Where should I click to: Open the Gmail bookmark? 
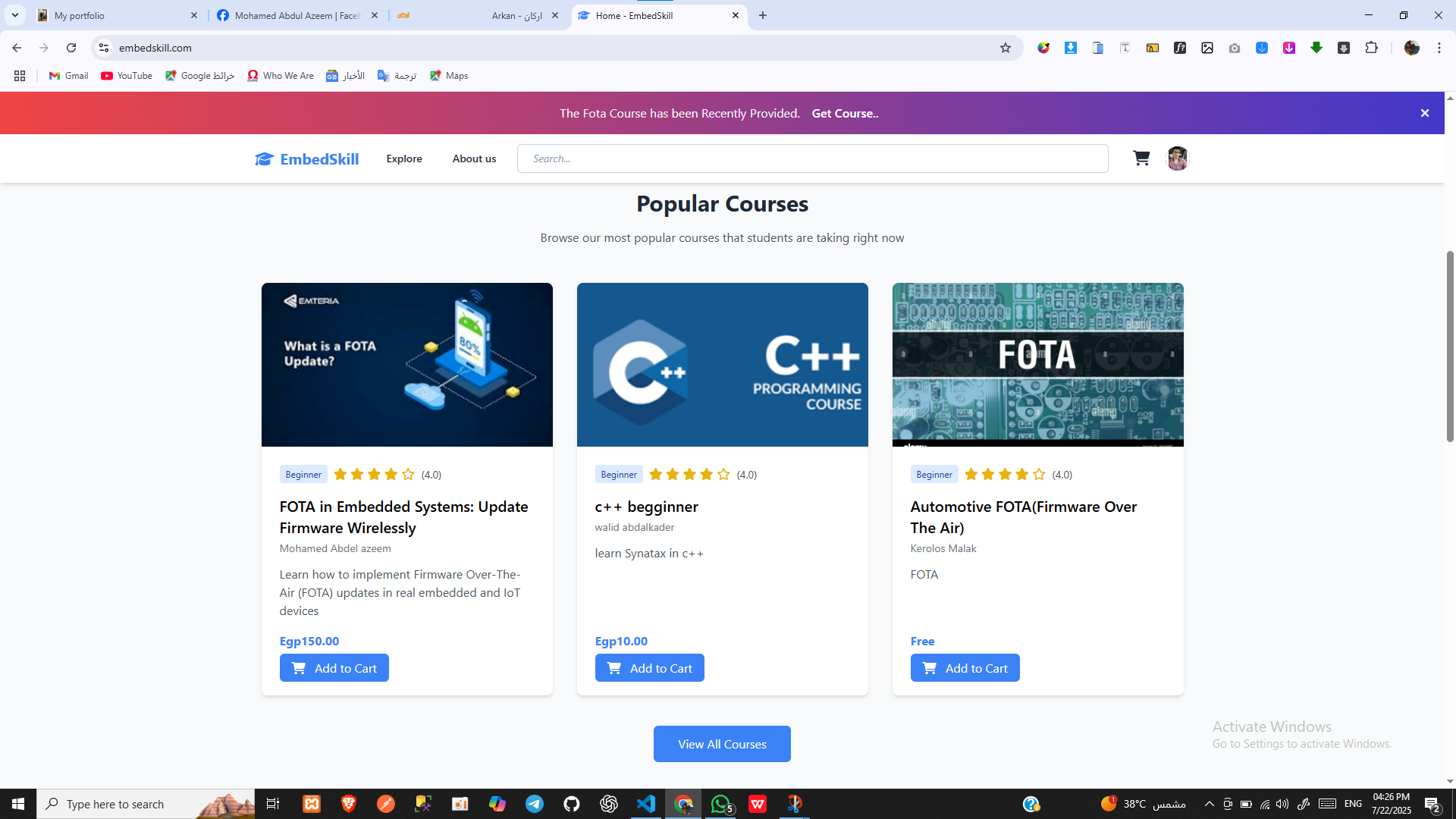tap(68, 76)
